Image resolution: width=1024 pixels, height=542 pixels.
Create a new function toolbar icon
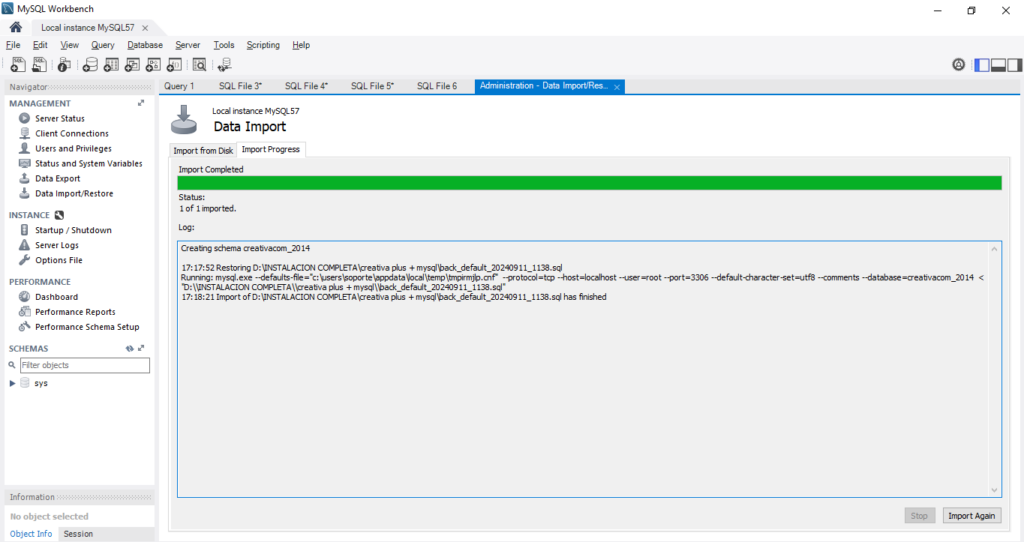coord(174,65)
